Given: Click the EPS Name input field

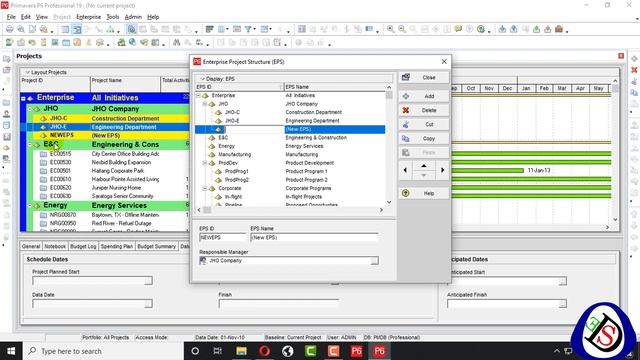Looking at the screenshot, I should click(314, 237).
